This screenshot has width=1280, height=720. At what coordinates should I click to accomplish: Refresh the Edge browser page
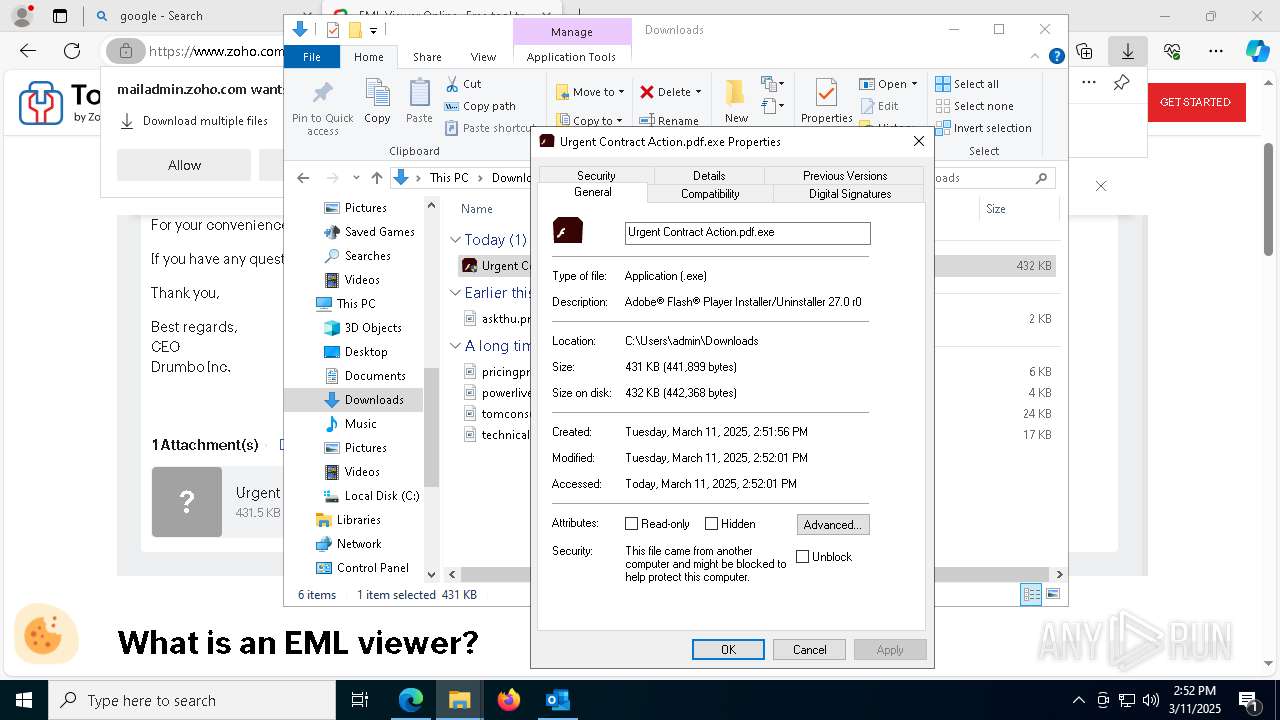click(72, 51)
